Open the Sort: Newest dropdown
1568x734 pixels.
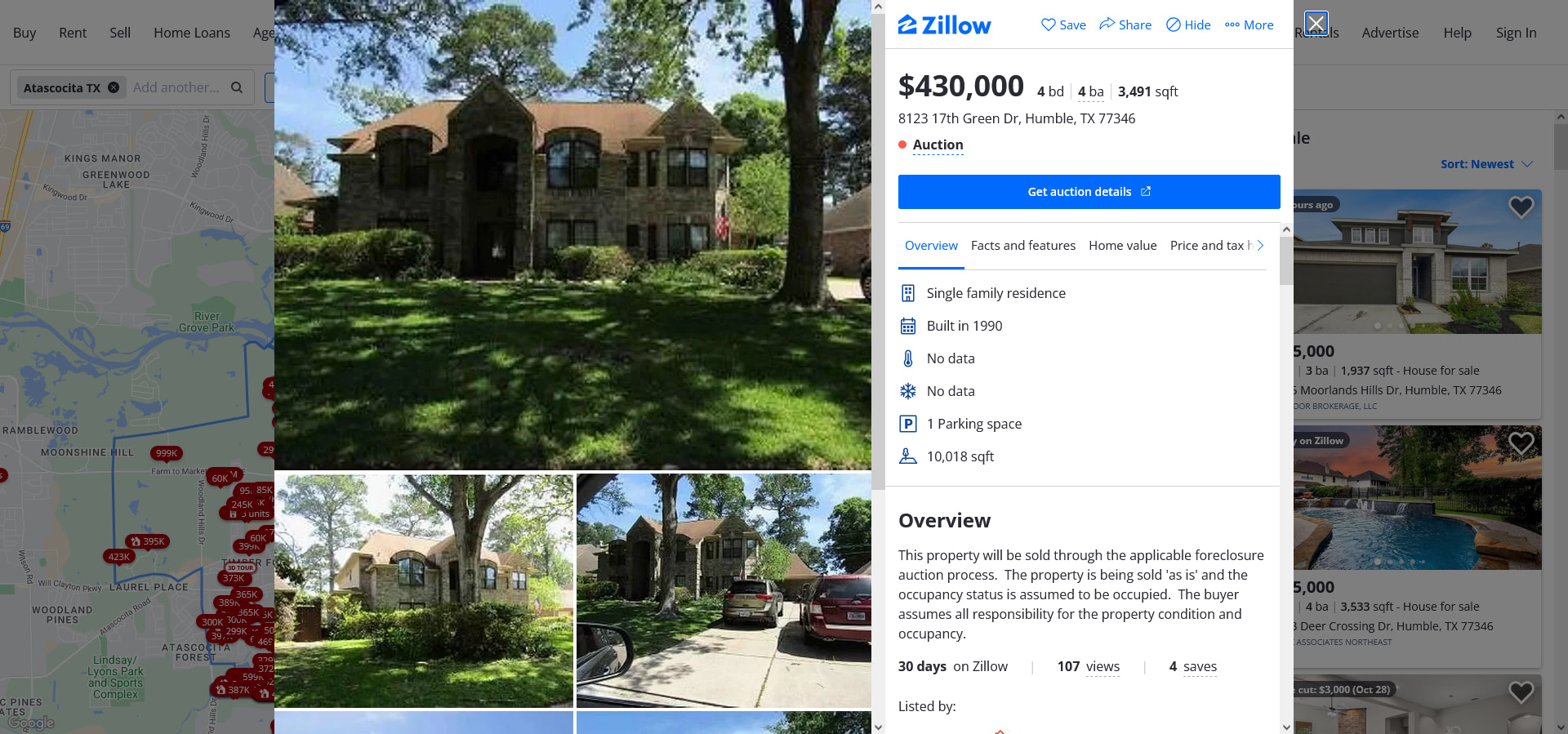pyautogui.click(x=1486, y=164)
